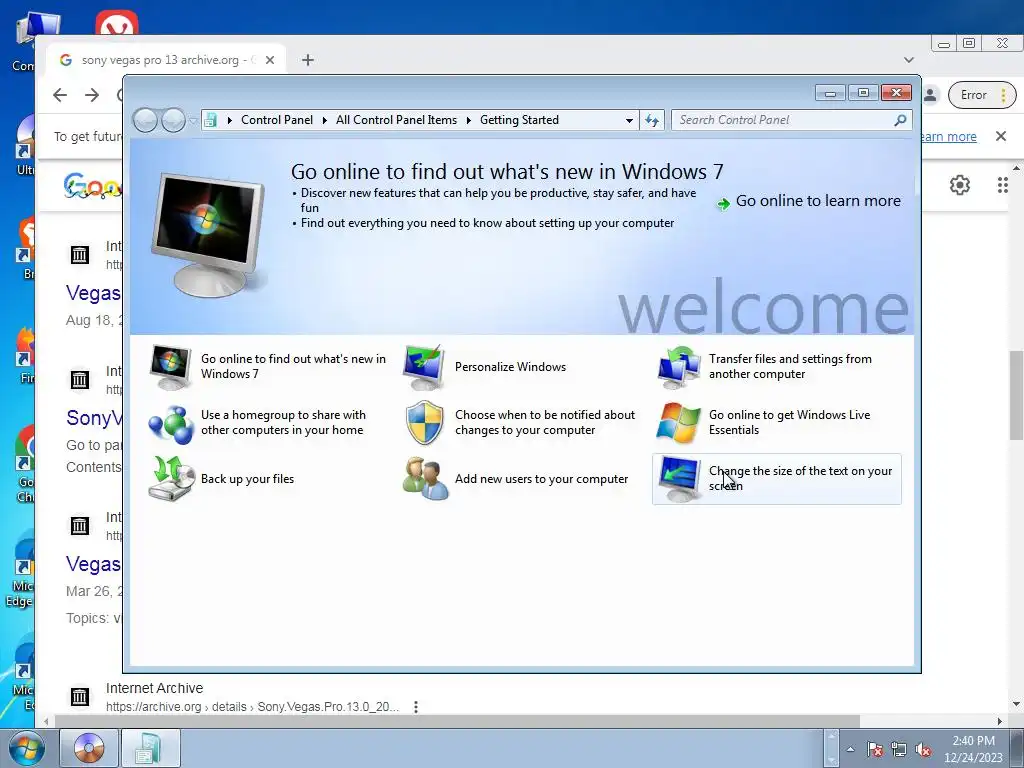
Task: Click the change text size monitor icon
Action: (x=679, y=479)
